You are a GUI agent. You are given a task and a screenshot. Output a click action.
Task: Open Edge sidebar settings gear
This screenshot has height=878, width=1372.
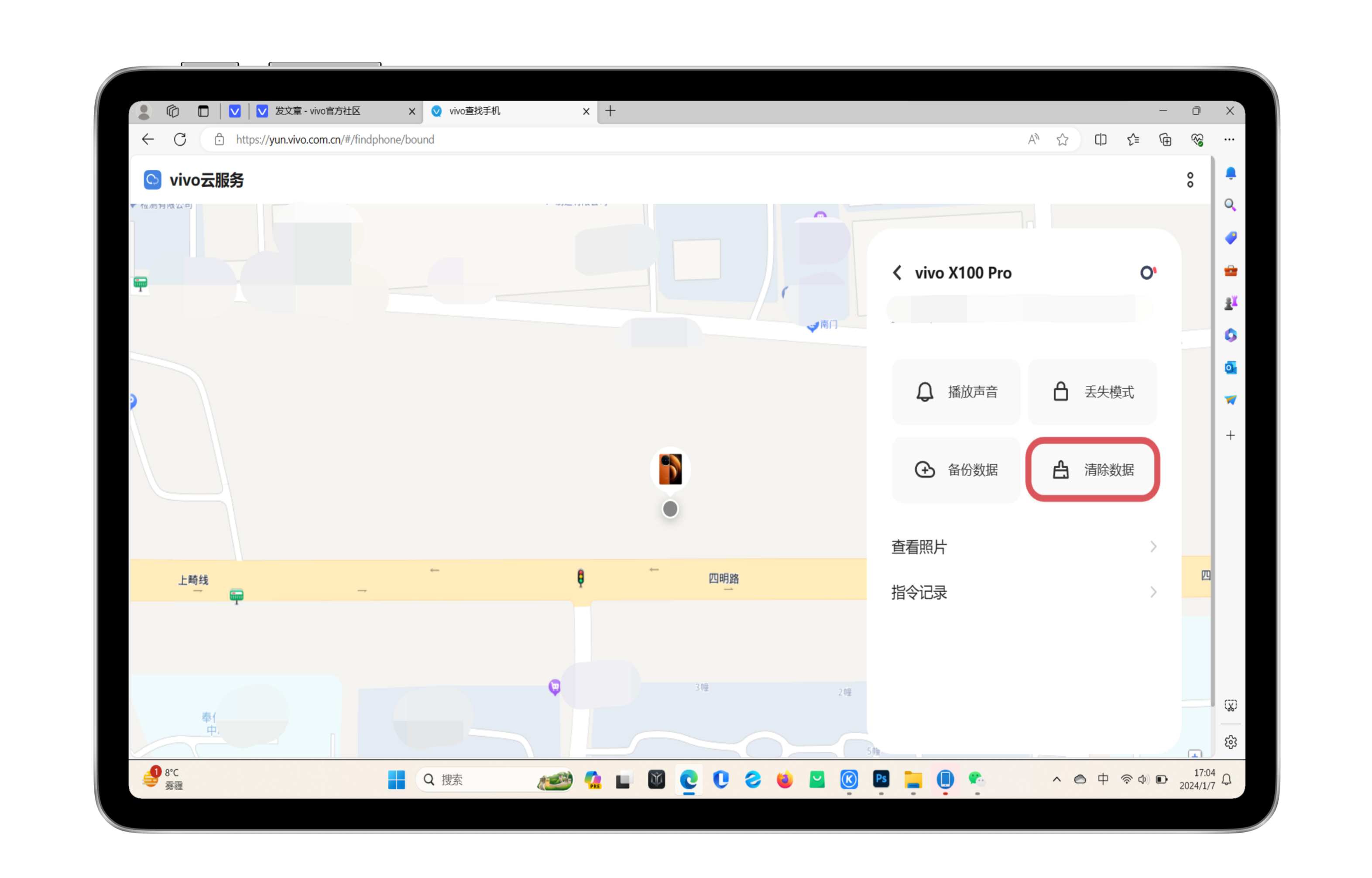pos(1231,743)
